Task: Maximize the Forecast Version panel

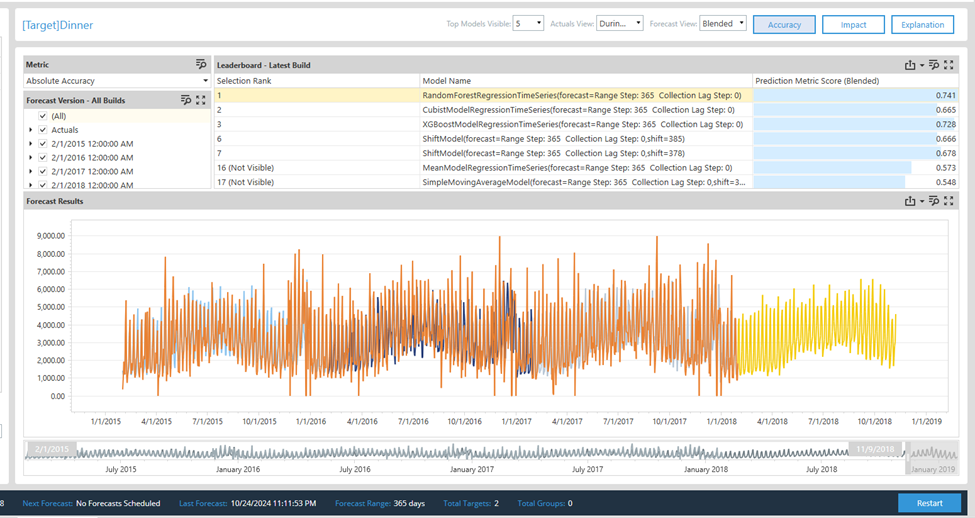Action: pos(201,100)
